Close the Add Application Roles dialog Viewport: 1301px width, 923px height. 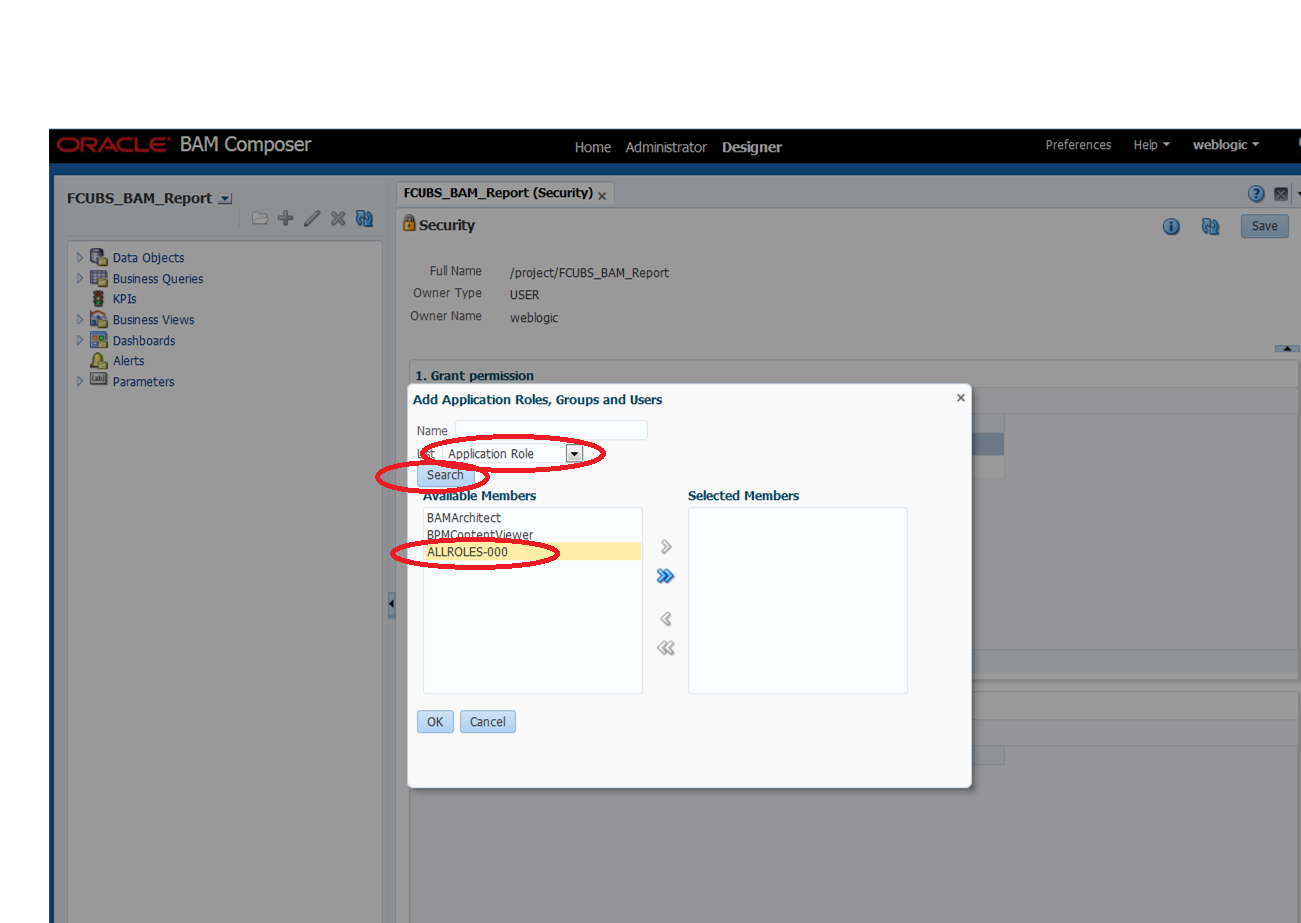point(961,398)
